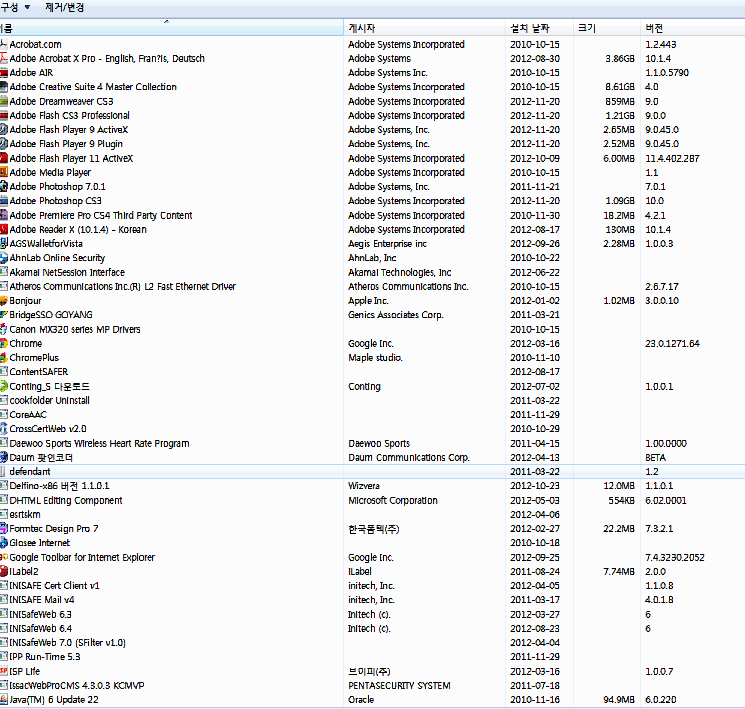Click the Java(TM) 6 Update 22 icon
The height and width of the screenshot is (709, 745).
point(4,700)
